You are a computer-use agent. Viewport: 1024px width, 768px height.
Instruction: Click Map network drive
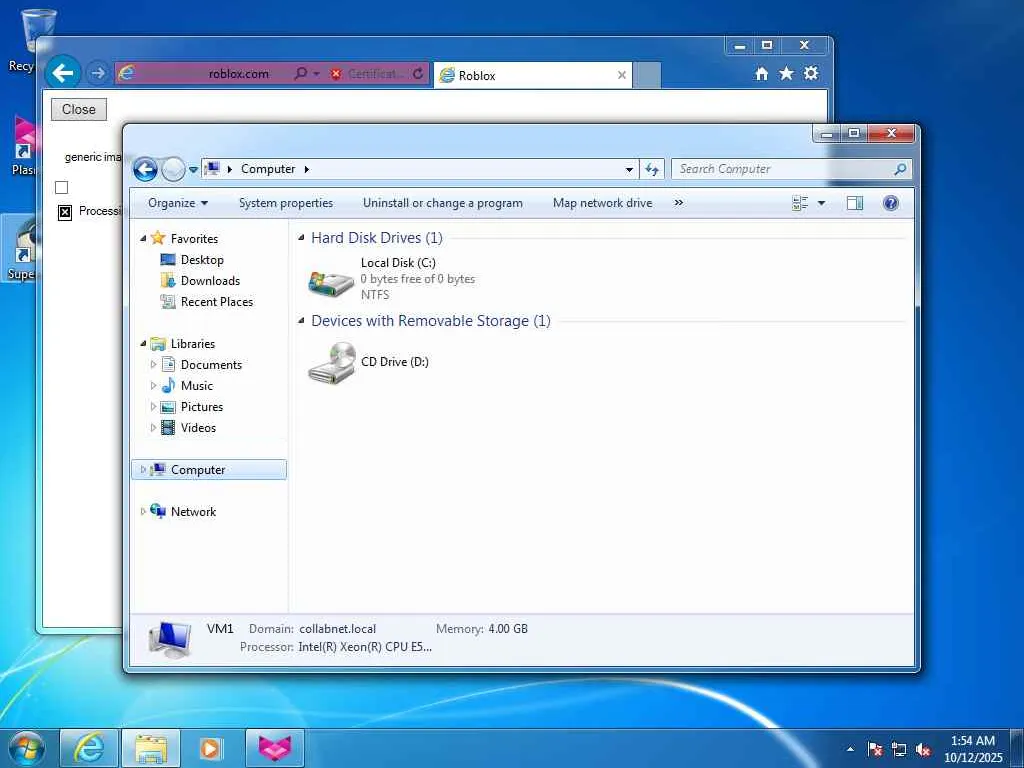point(602,203)
